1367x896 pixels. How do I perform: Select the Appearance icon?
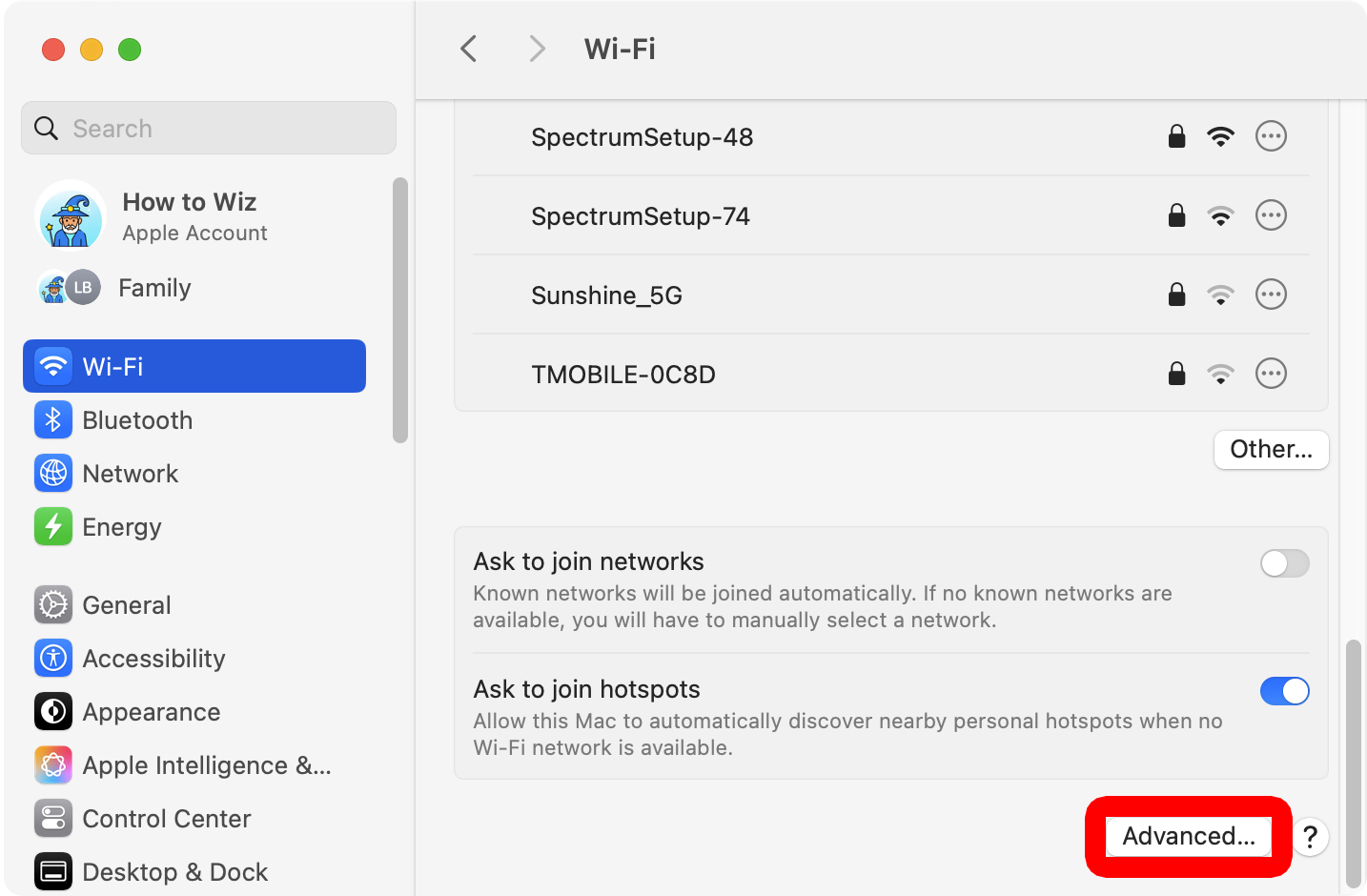[53, 712]
